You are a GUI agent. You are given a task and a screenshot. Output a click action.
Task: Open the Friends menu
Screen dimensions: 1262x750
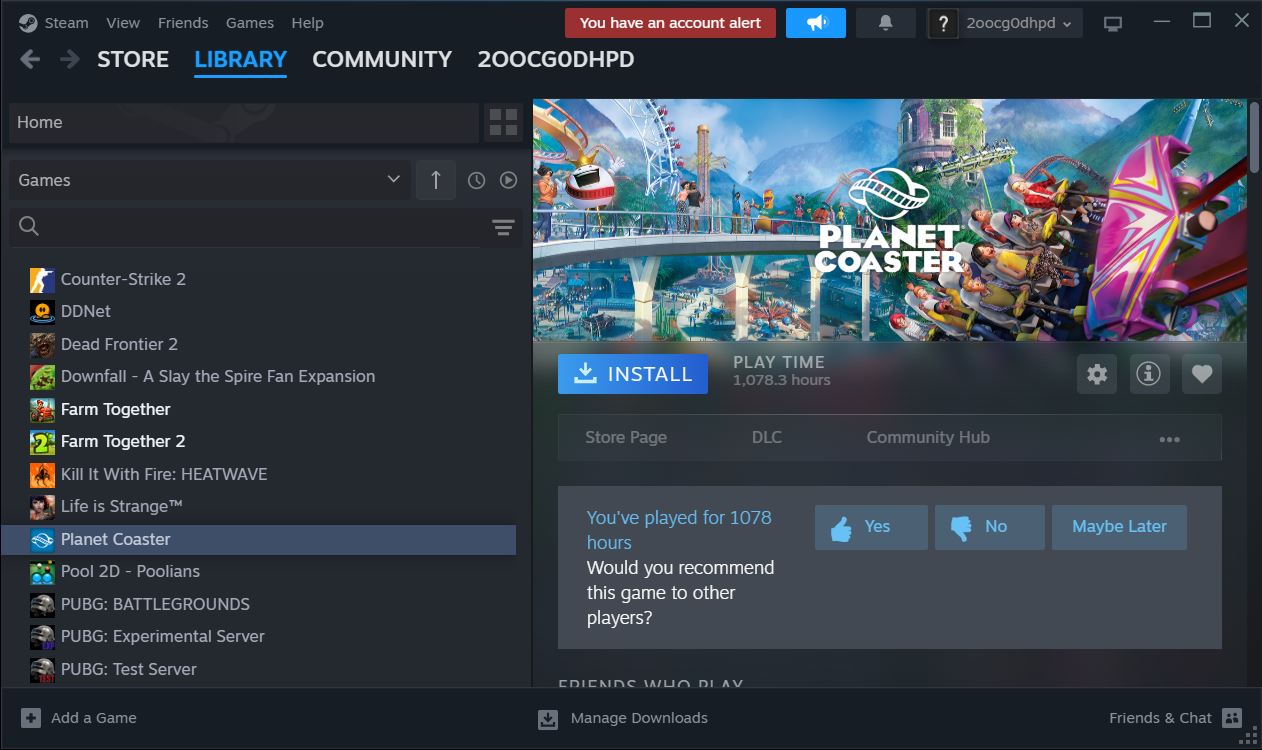pyautogui.click(x=183, y=22)
